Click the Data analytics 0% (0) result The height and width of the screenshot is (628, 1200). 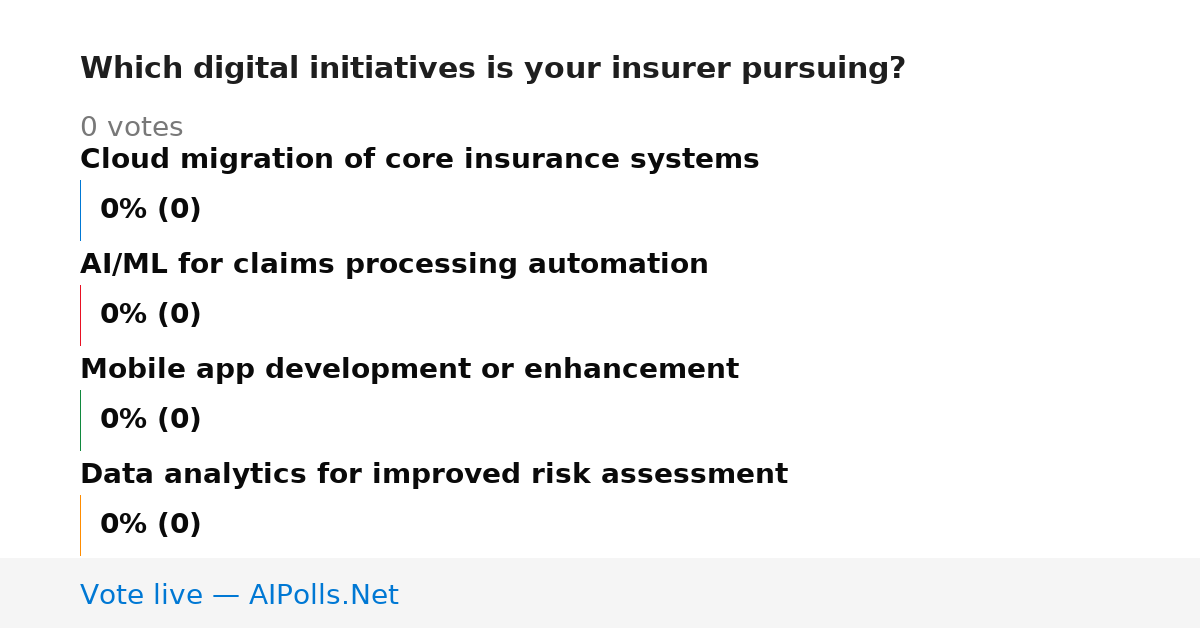[x=151, y=525]
